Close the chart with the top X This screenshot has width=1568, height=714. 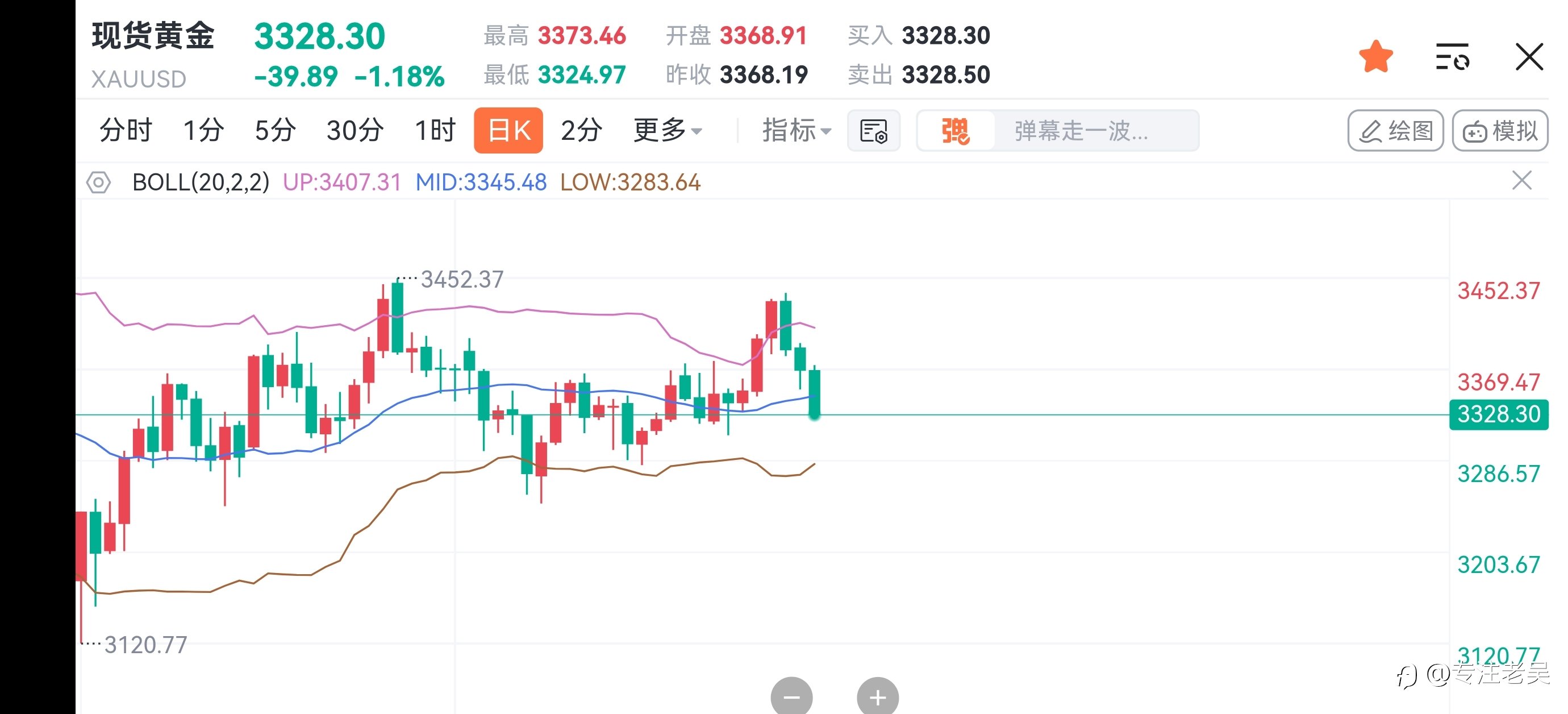tap(1528, 57)
